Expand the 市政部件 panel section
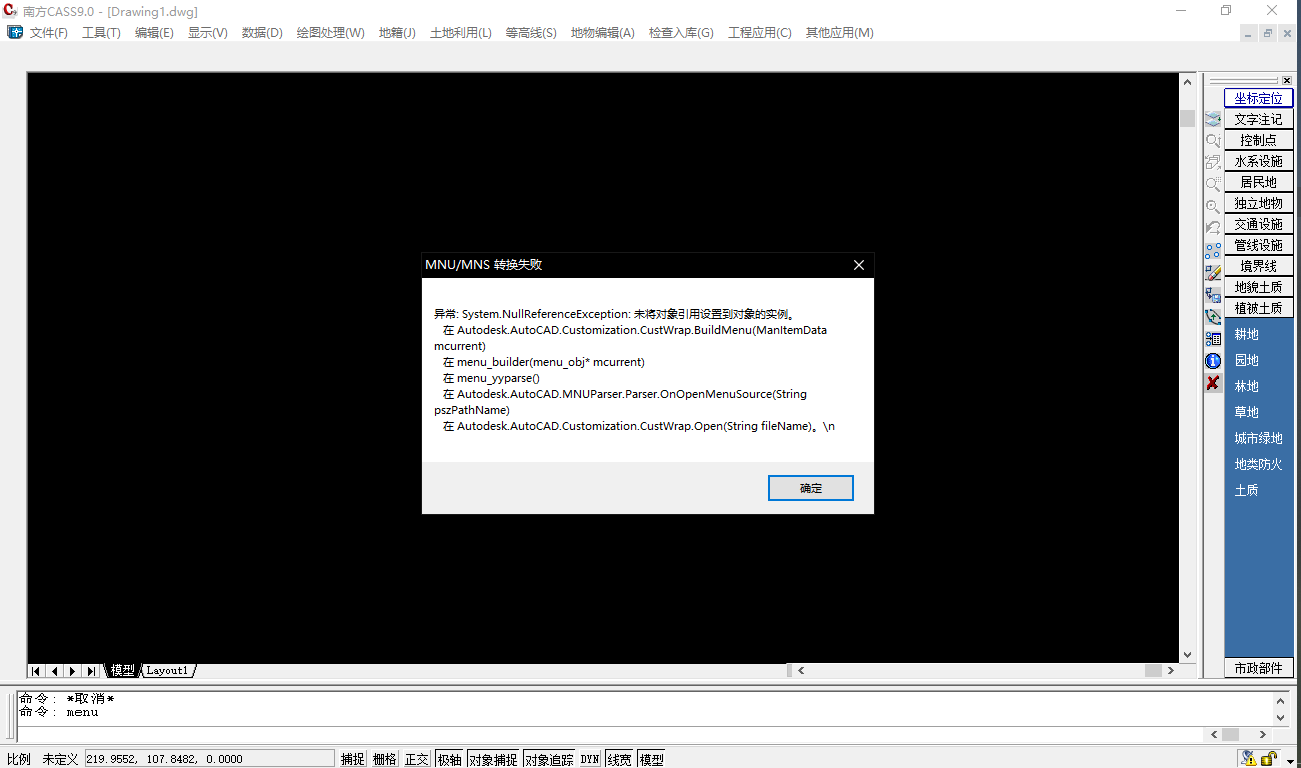Viewport: 1301px width, 768px height. (1258, 668)
